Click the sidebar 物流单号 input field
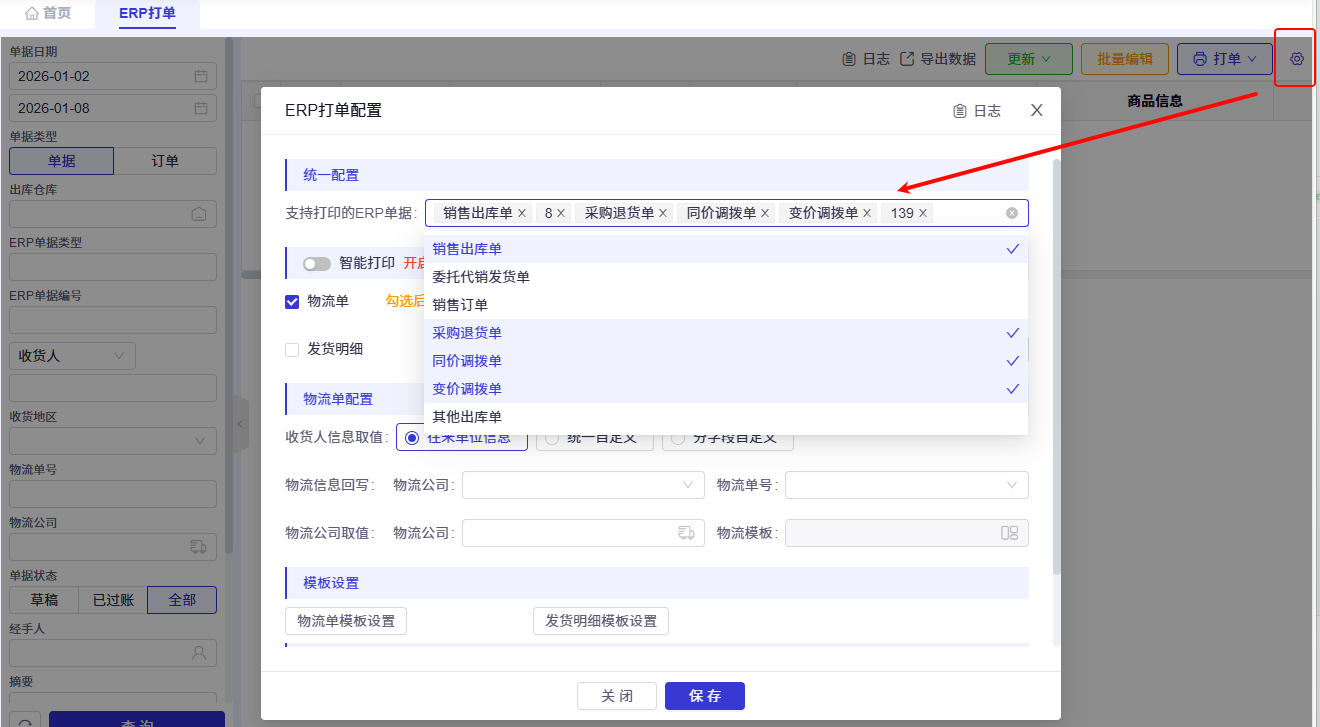Screen dimensions: 1320x727 pos(113,494)
